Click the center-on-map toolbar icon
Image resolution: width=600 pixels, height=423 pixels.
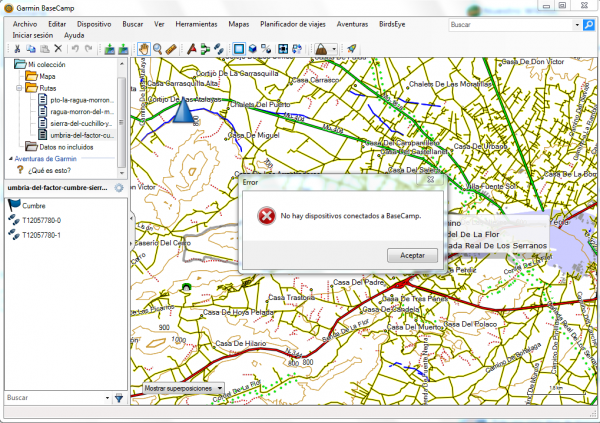click(283, 49)
